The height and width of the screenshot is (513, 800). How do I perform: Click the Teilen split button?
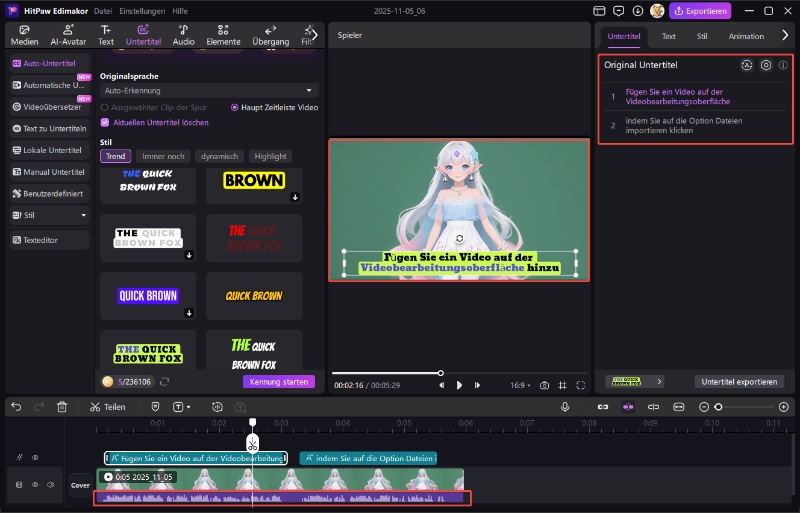click(x=108, y=407)
